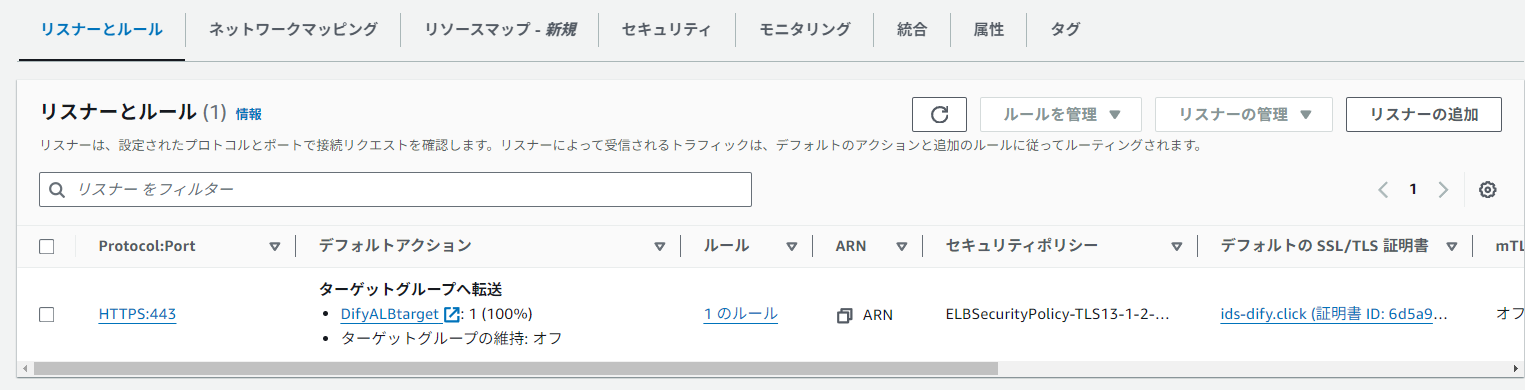Open the 統合 tab

click(911, 29)
